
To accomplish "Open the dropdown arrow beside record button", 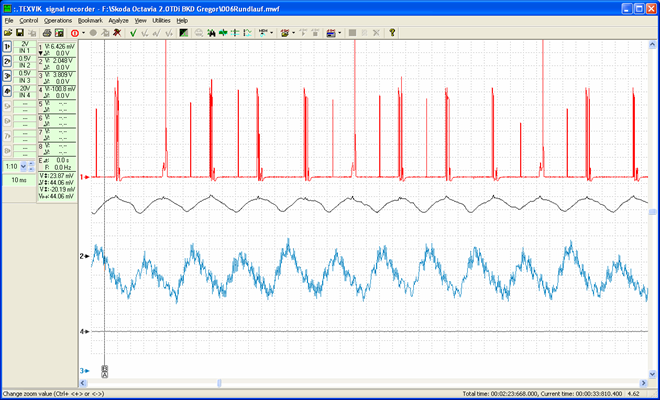I will coord(83,32).
